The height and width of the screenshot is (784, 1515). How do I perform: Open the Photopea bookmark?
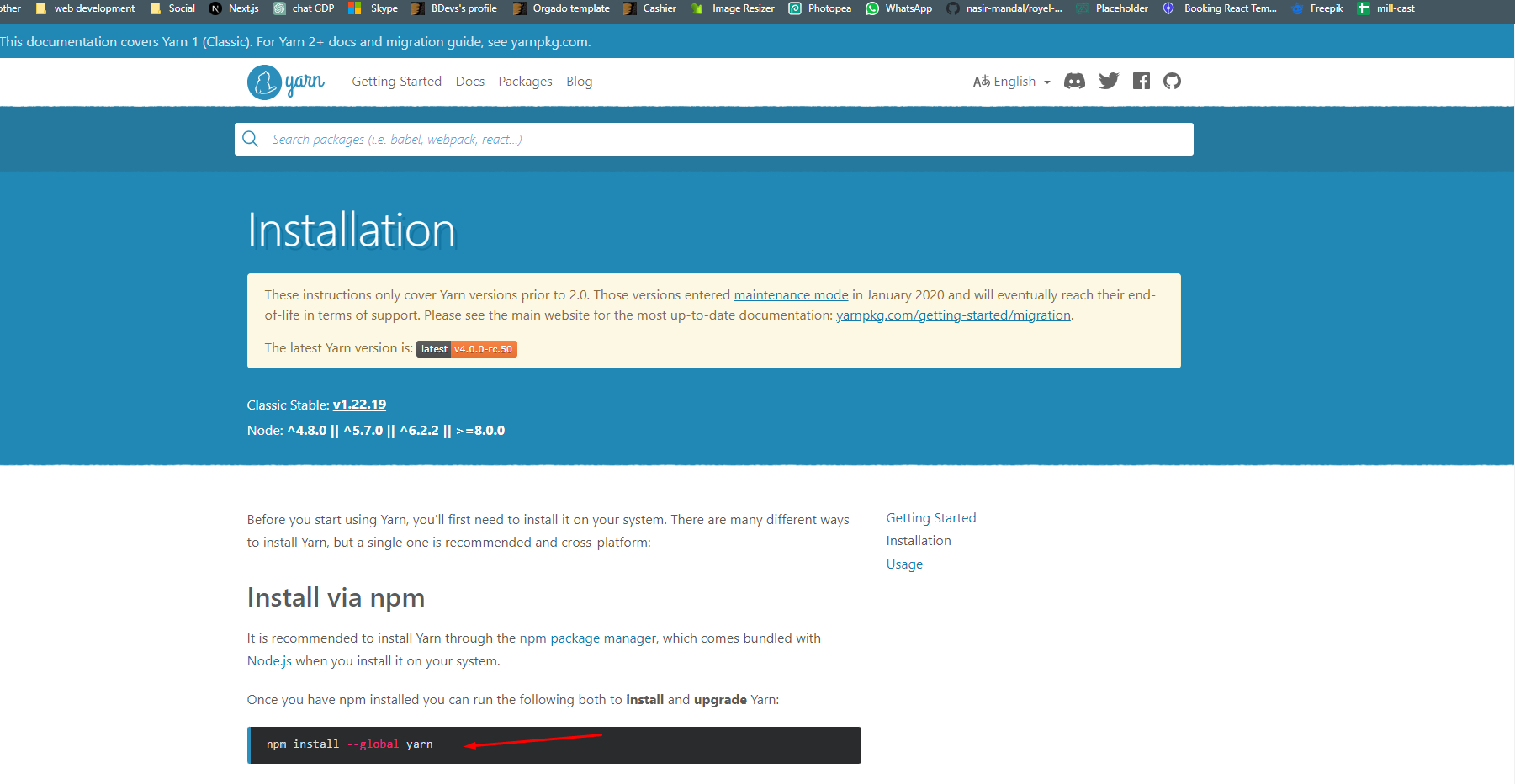820,8
